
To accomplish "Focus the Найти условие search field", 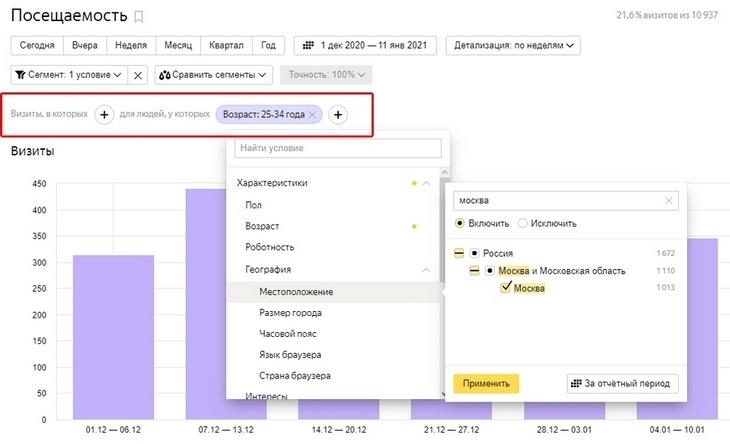I will tap(337, 149).
